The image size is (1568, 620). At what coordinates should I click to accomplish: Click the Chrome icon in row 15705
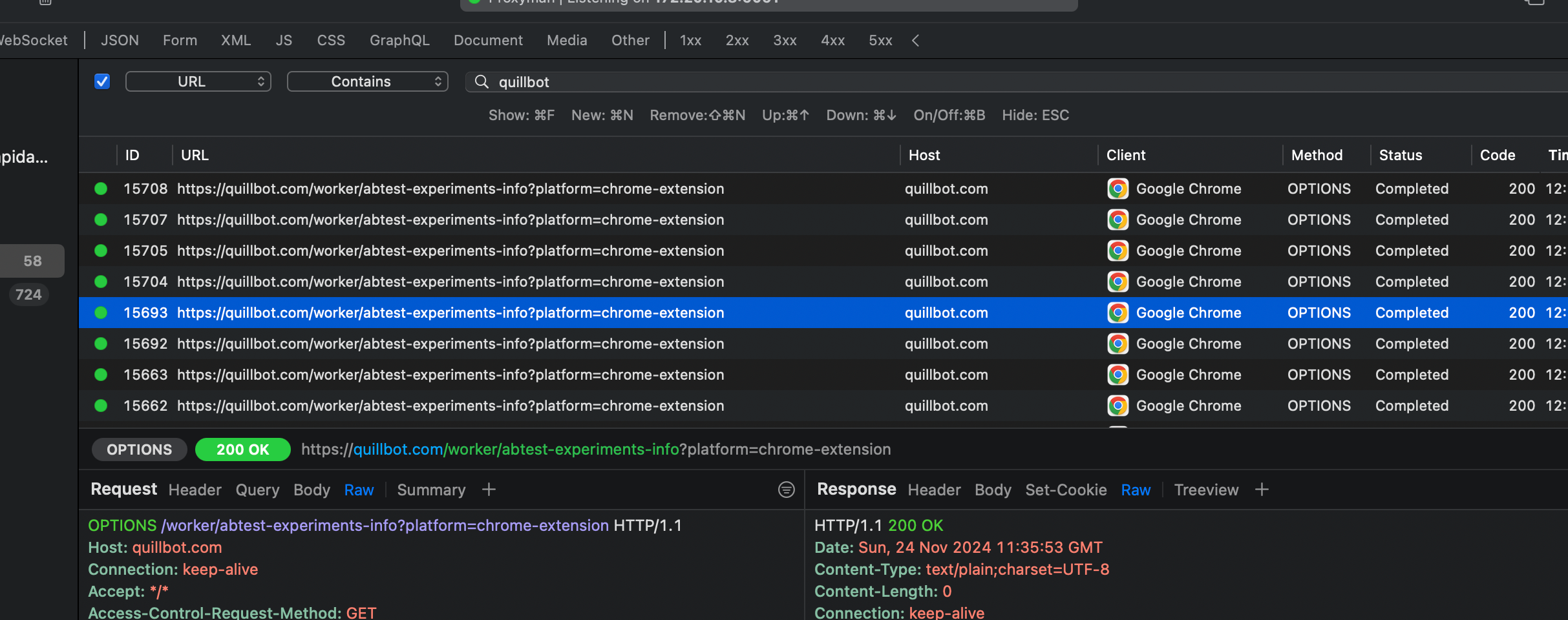1118,251
